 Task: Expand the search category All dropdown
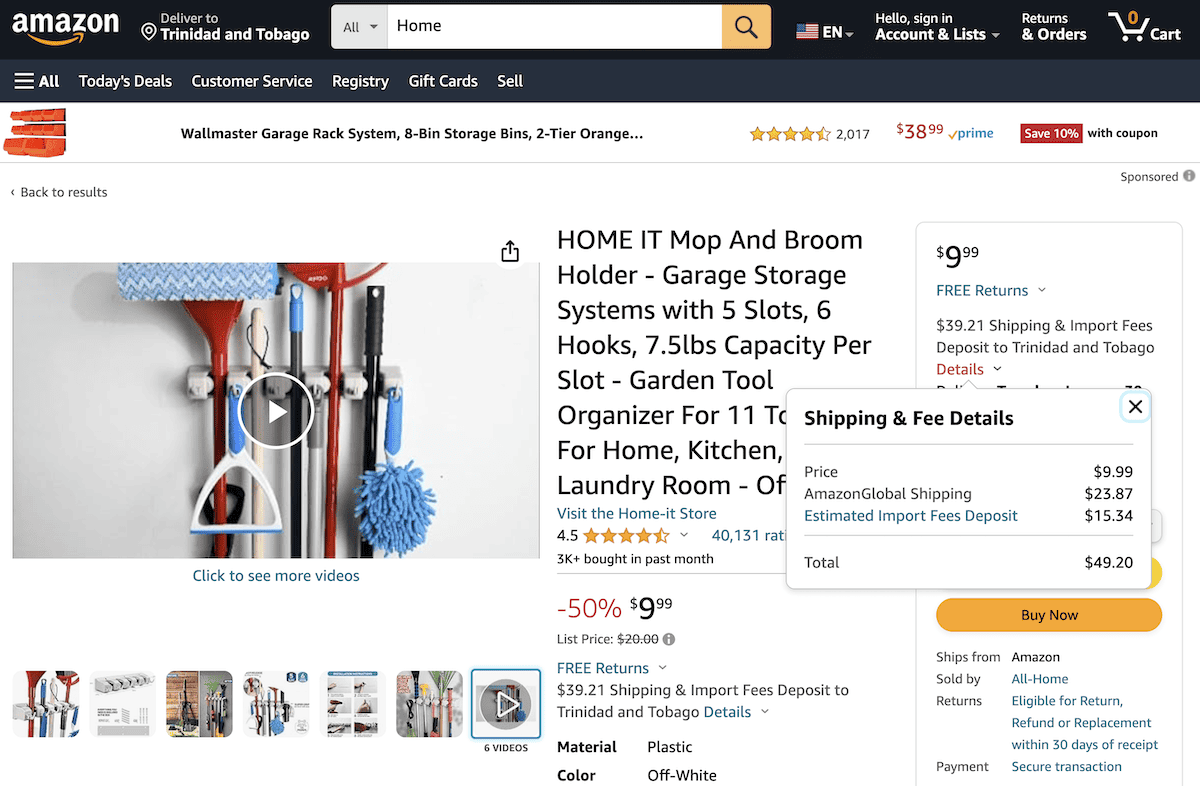click(x=358, y=26)
